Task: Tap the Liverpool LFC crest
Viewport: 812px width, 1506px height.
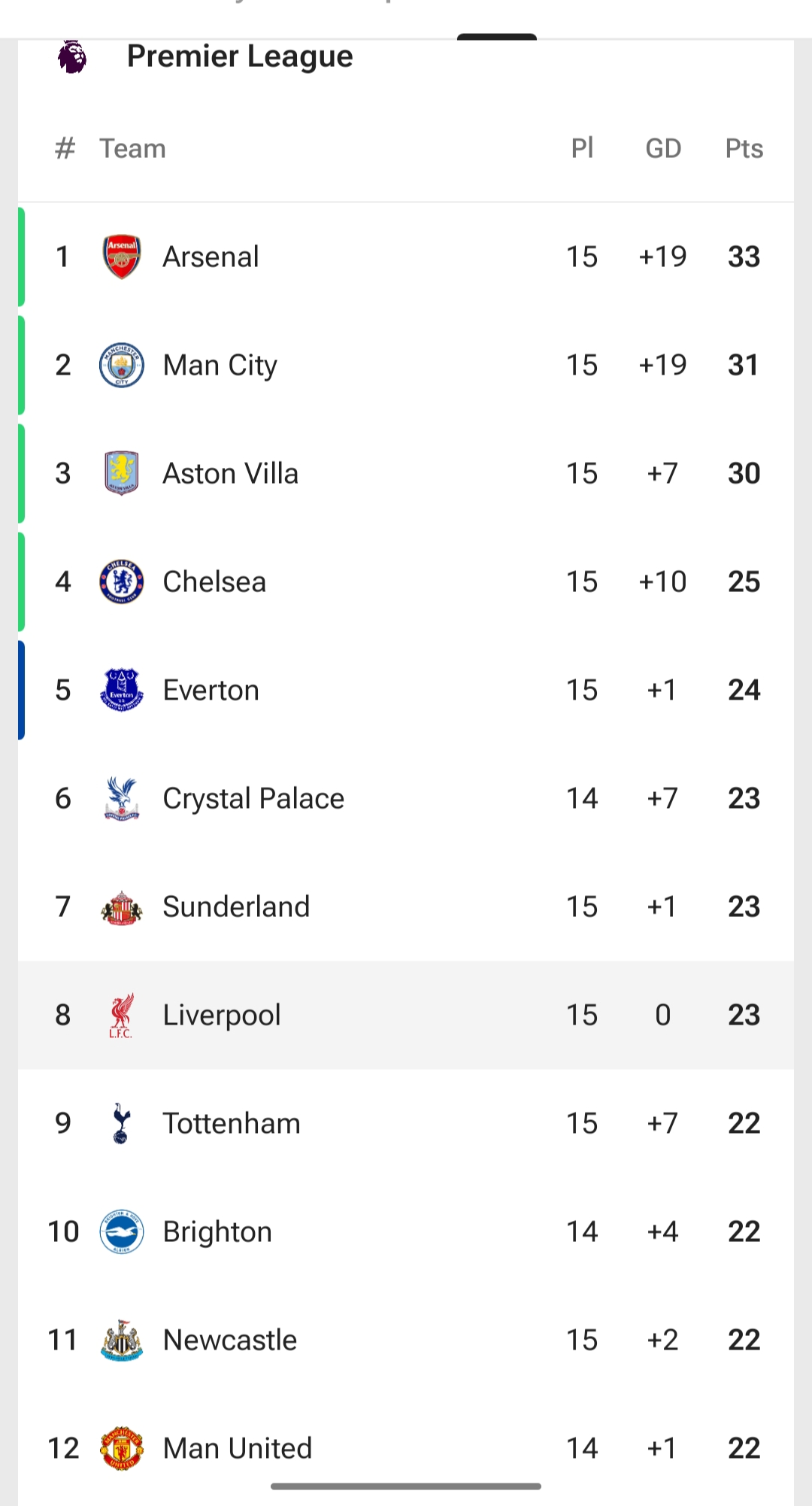Action: [121, 1015]
